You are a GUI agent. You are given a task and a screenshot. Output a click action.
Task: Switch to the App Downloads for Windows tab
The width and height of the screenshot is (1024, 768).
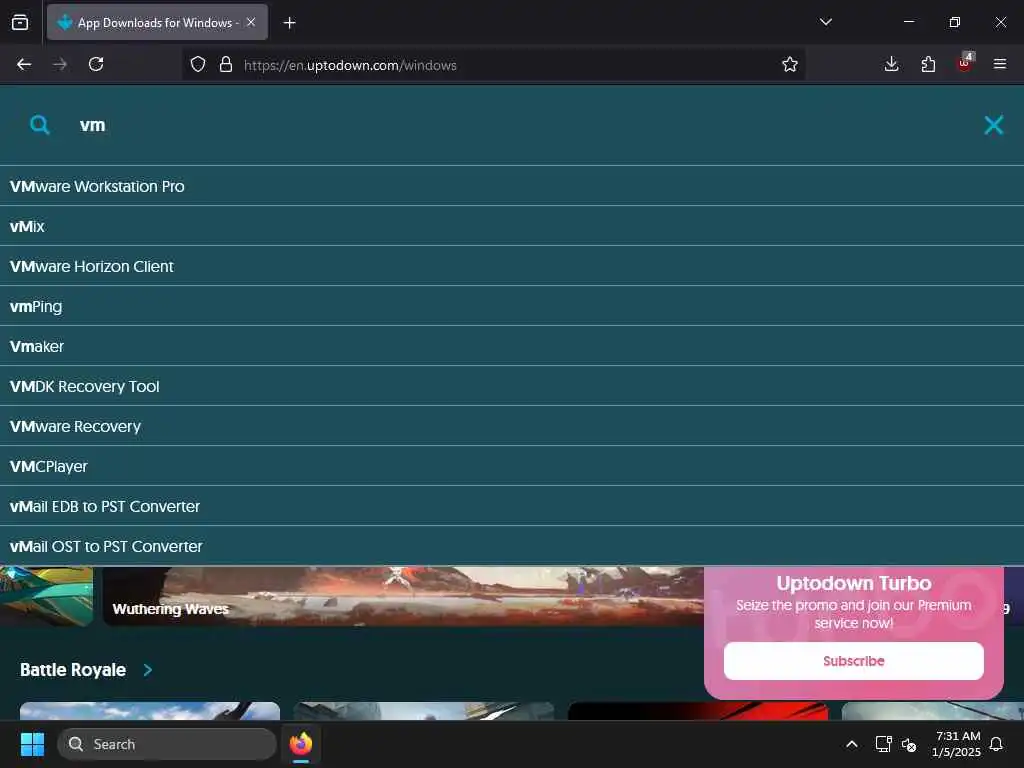[x=157, y=22]
